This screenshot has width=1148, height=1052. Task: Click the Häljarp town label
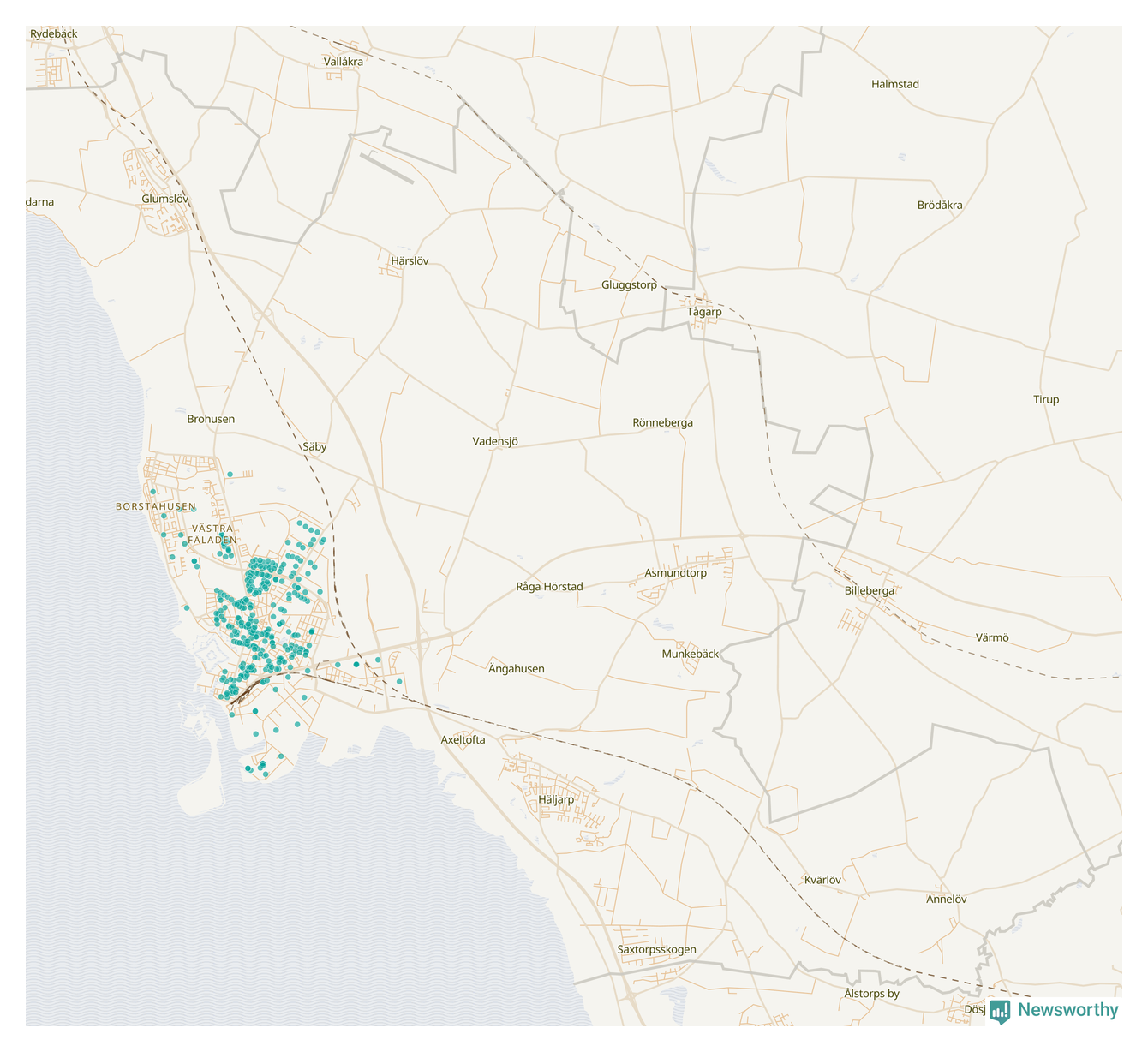[556, 799]
